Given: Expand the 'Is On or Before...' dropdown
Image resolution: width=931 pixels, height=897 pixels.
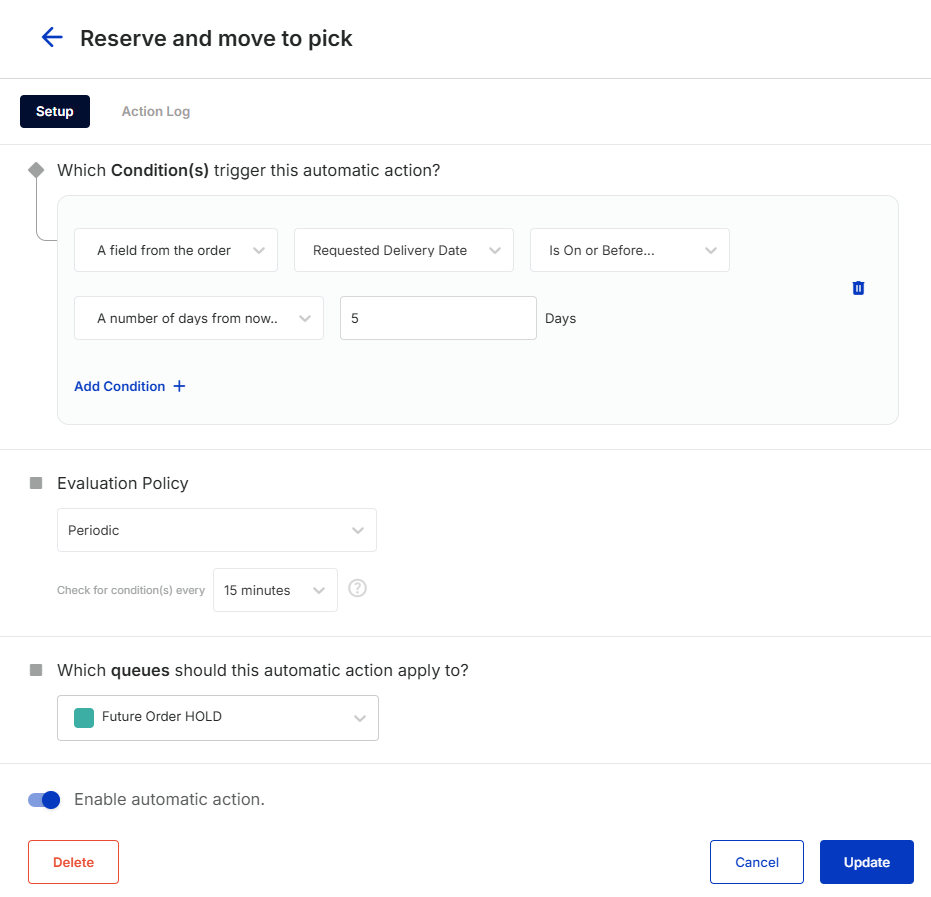Looking at the screenshot, I should coord(629,250).
